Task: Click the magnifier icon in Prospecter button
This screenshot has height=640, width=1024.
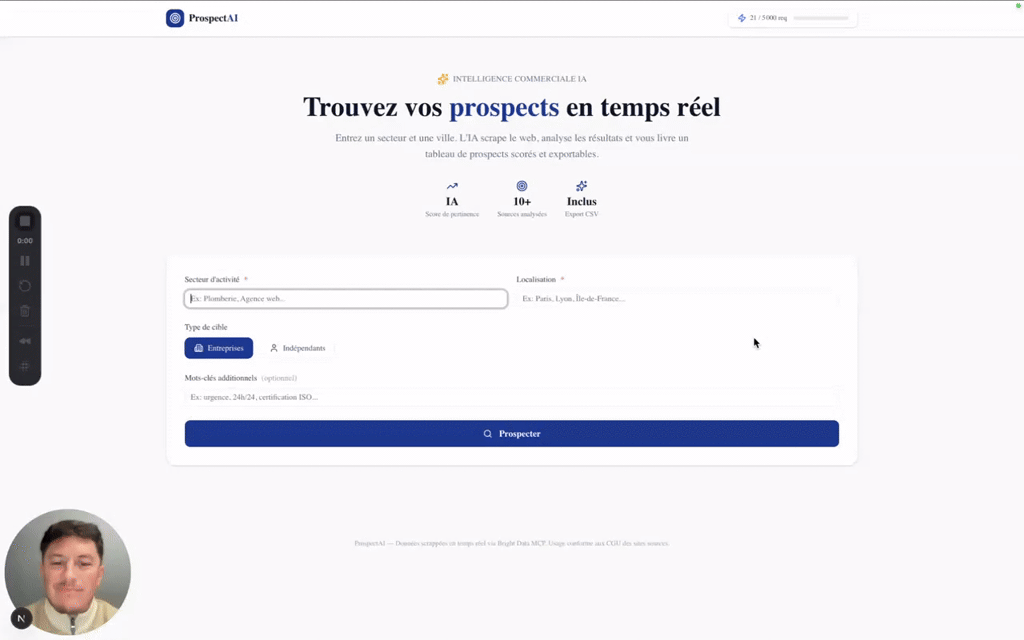Action: 487,434
